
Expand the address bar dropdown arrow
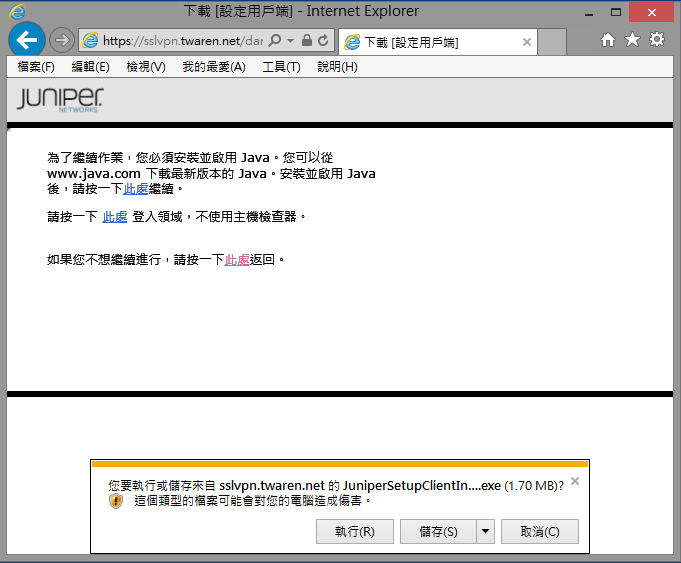290,41
